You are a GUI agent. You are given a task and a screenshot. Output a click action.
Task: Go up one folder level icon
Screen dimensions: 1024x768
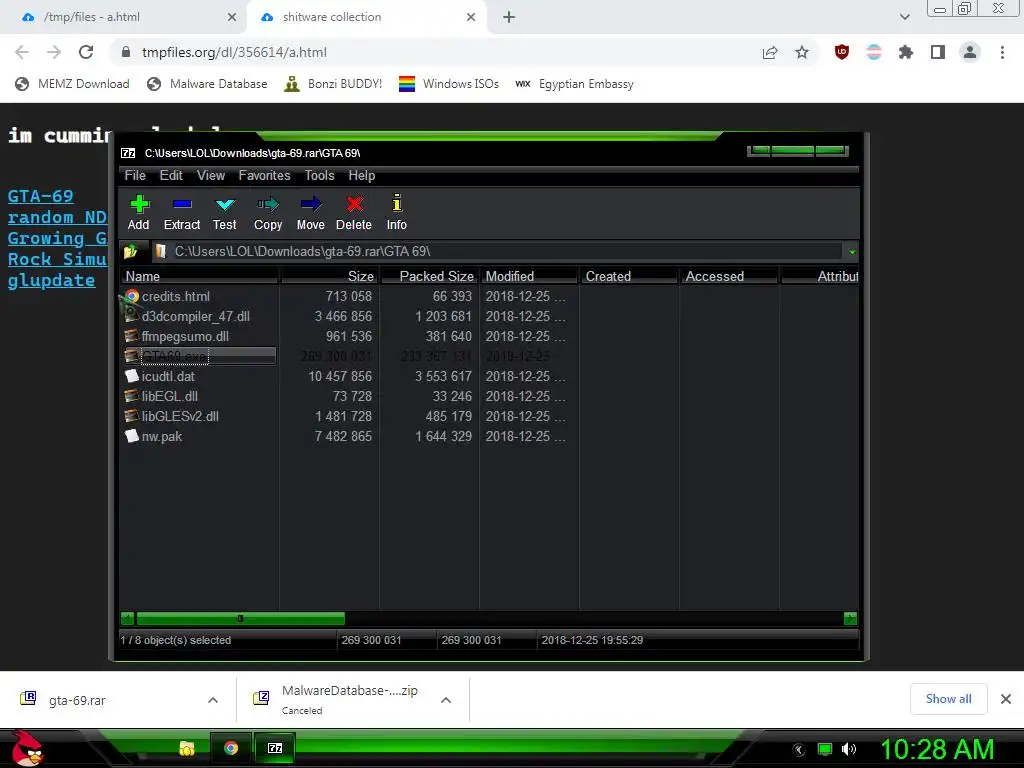(131, 251)
